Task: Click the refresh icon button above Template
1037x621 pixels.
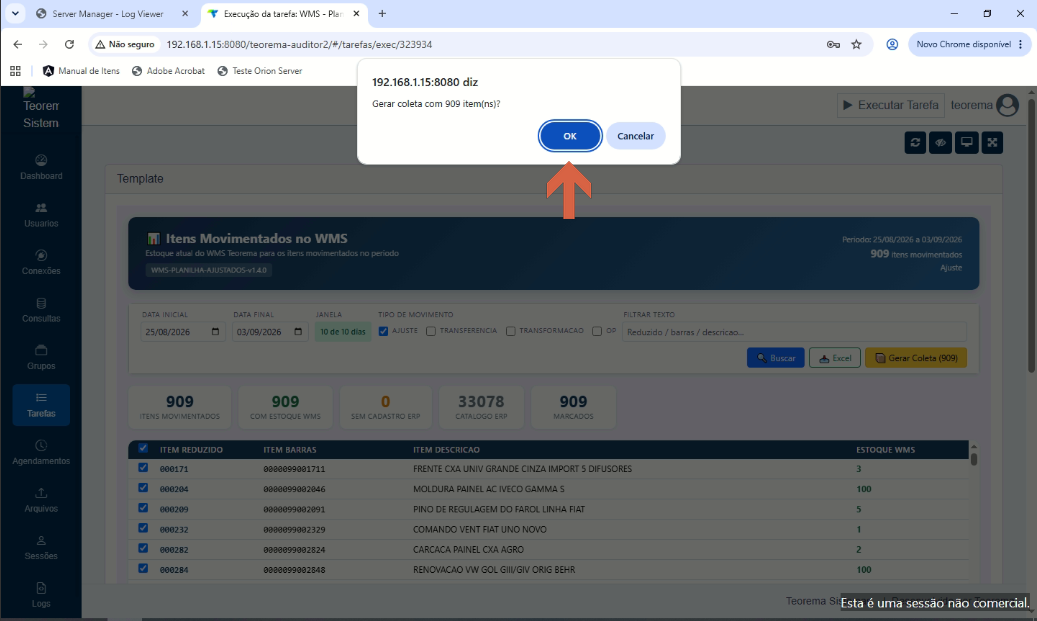Action: pos(915,142)
